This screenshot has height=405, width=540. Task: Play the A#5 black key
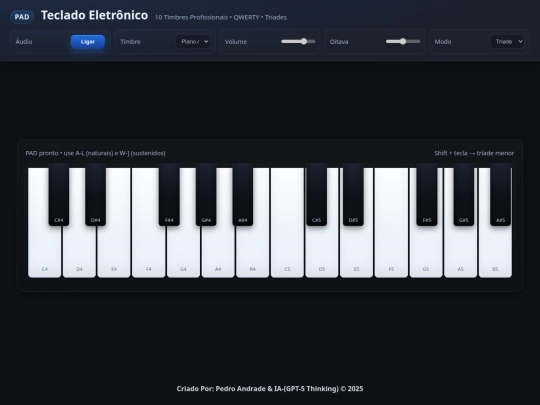pyautogui.click(x=500, y=195)
